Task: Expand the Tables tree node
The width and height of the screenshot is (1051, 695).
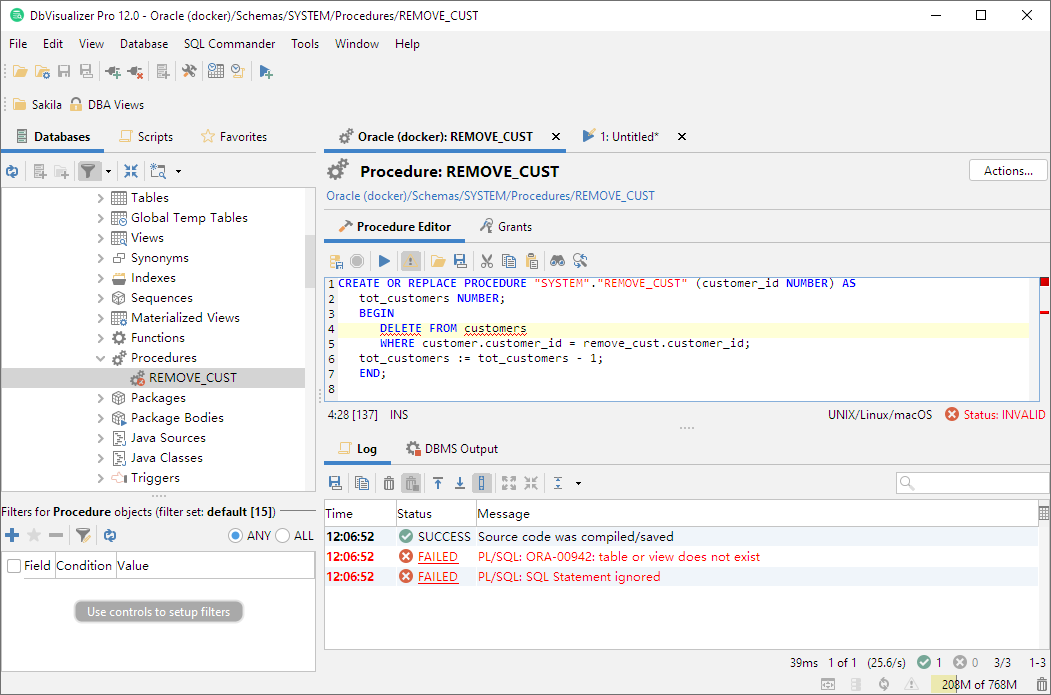Action: (x=100, y=198)
